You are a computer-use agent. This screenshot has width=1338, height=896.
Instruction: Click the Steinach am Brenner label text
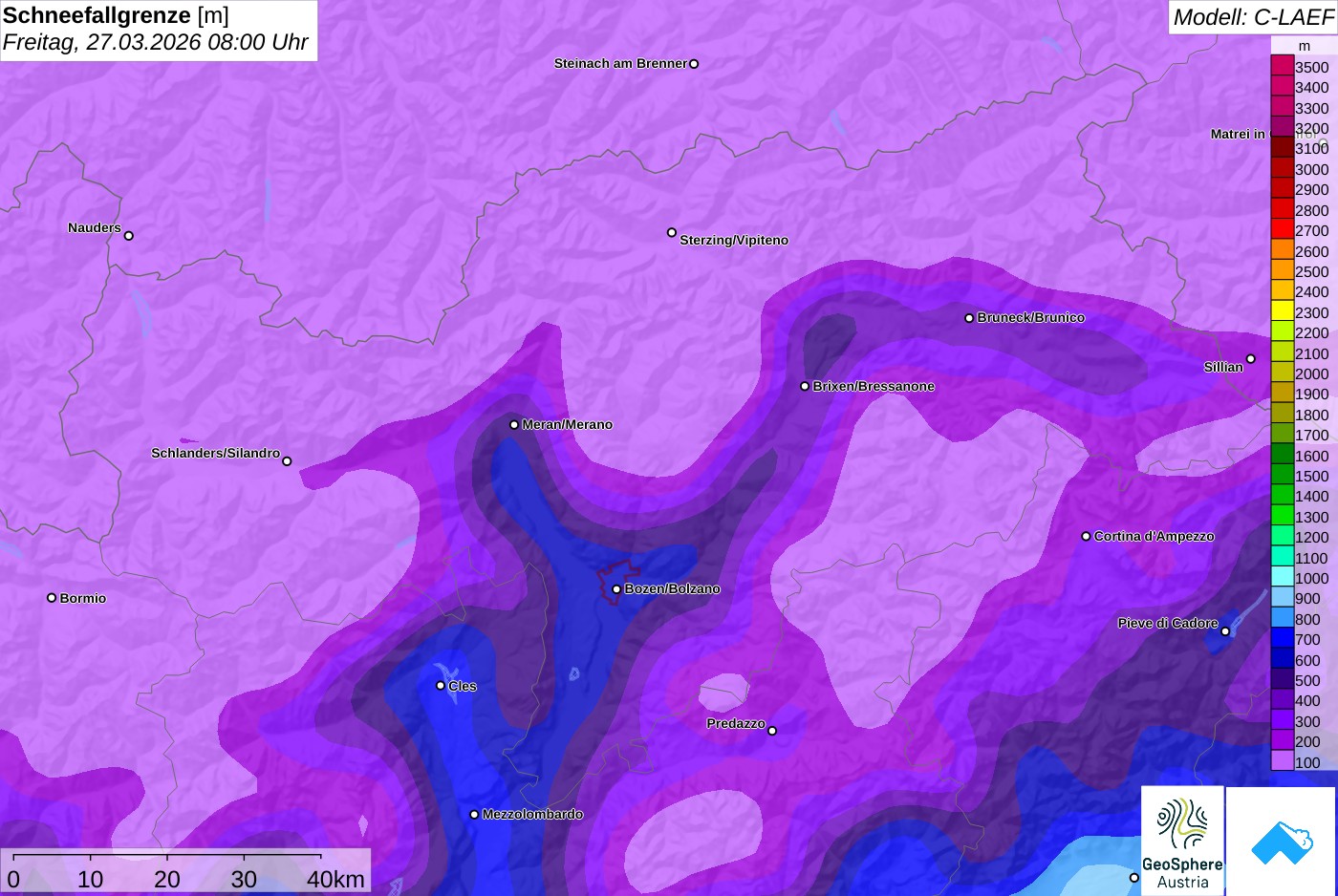coord(620,63)
